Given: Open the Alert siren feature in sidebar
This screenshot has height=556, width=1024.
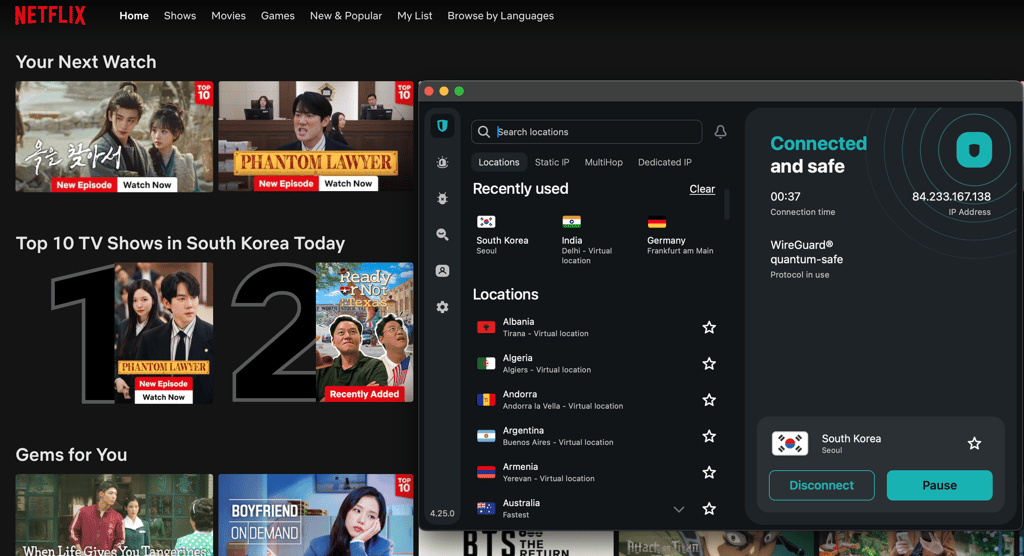Looking at the screenshot, I should click(442, 162).
